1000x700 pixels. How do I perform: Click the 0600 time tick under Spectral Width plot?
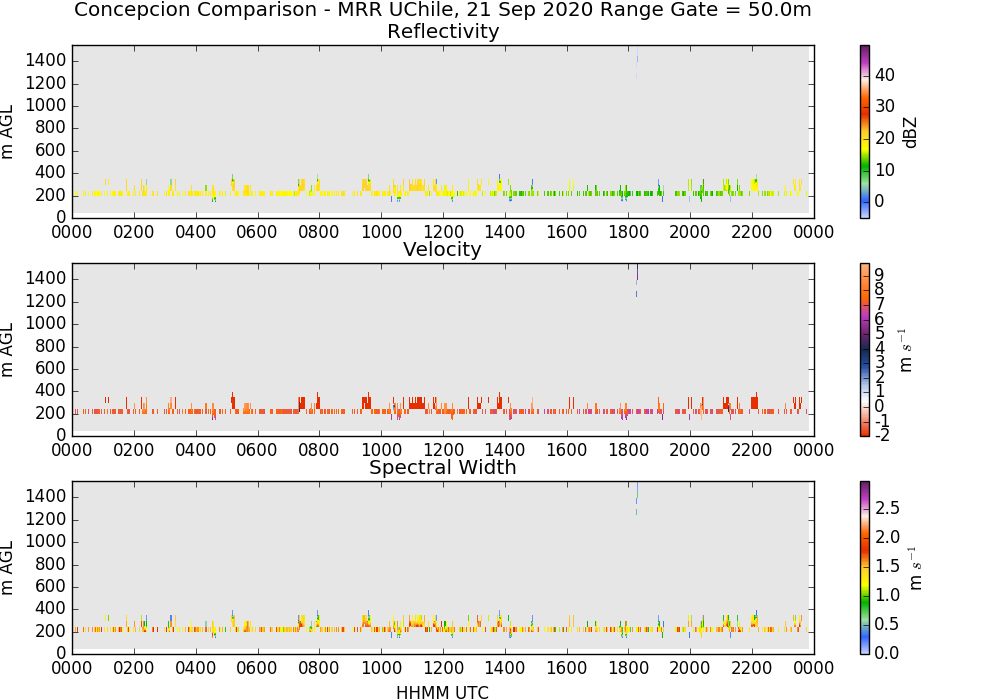point(257,668)
